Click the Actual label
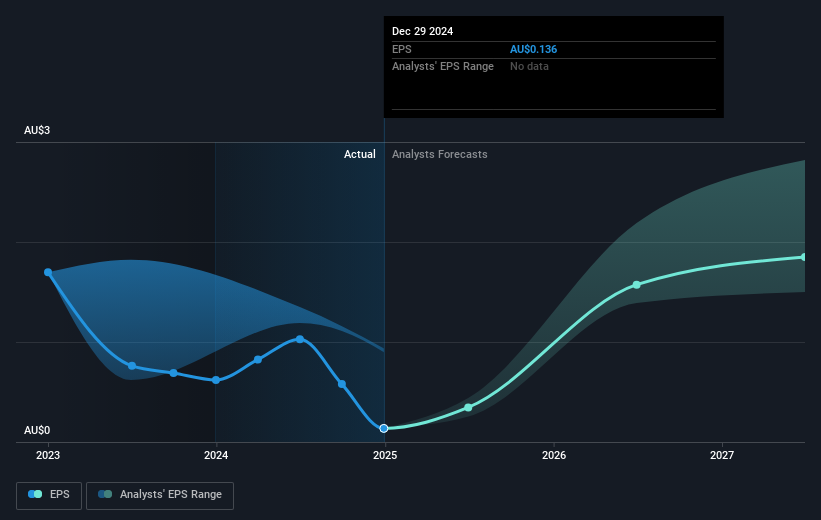 click(360, 154)
